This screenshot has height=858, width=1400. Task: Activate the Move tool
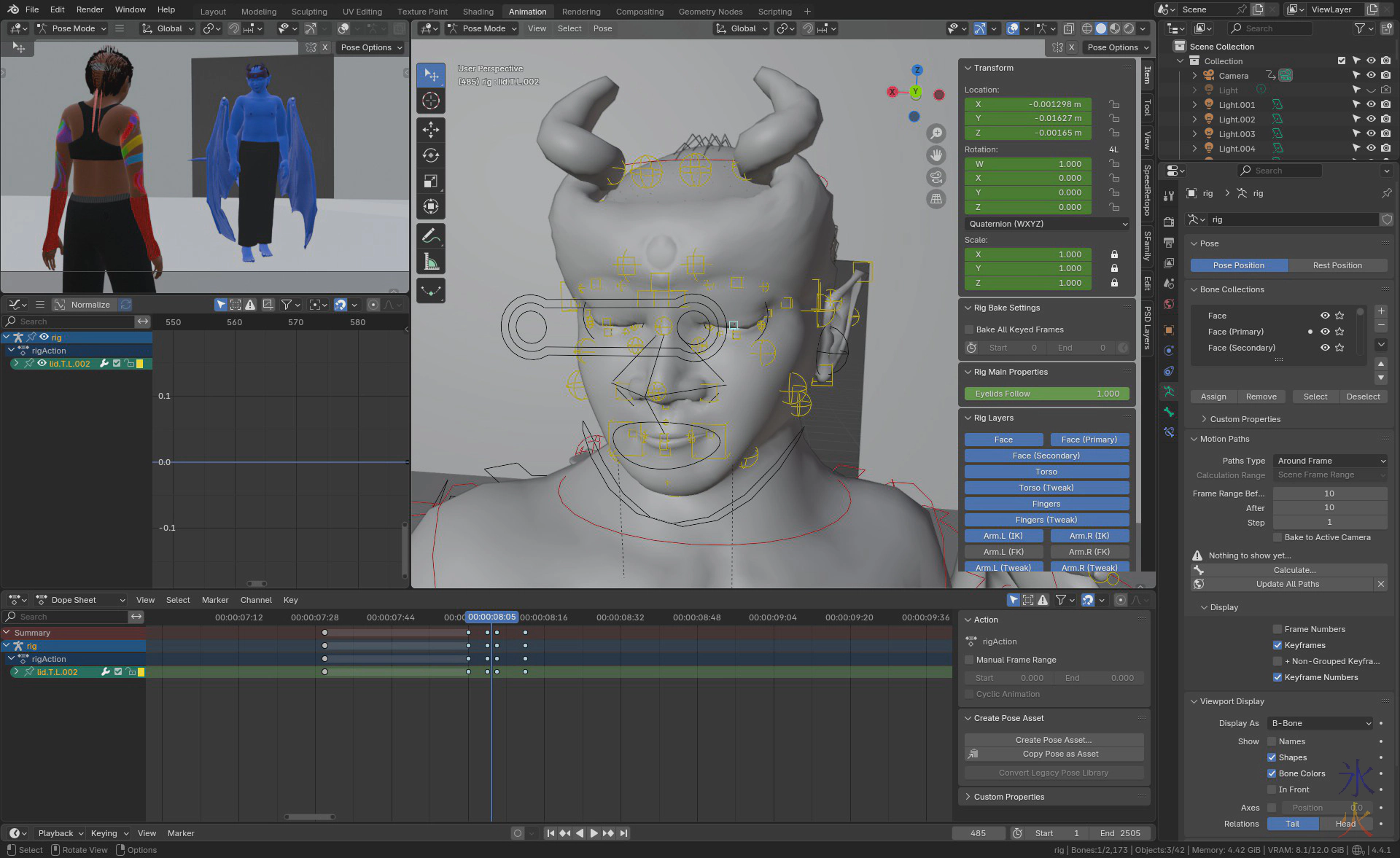(430, 130)
